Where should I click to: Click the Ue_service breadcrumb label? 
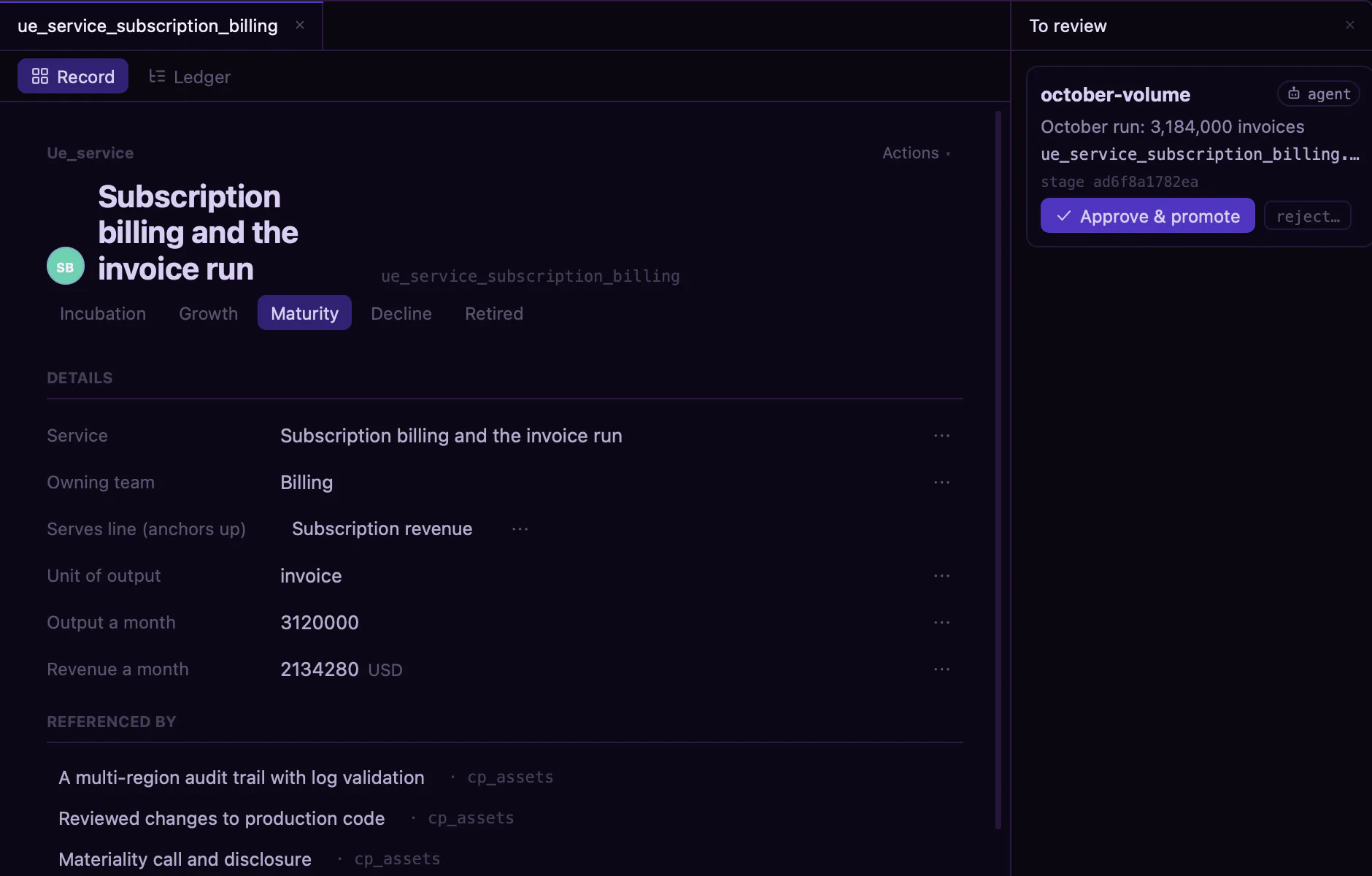coord(90,153)
